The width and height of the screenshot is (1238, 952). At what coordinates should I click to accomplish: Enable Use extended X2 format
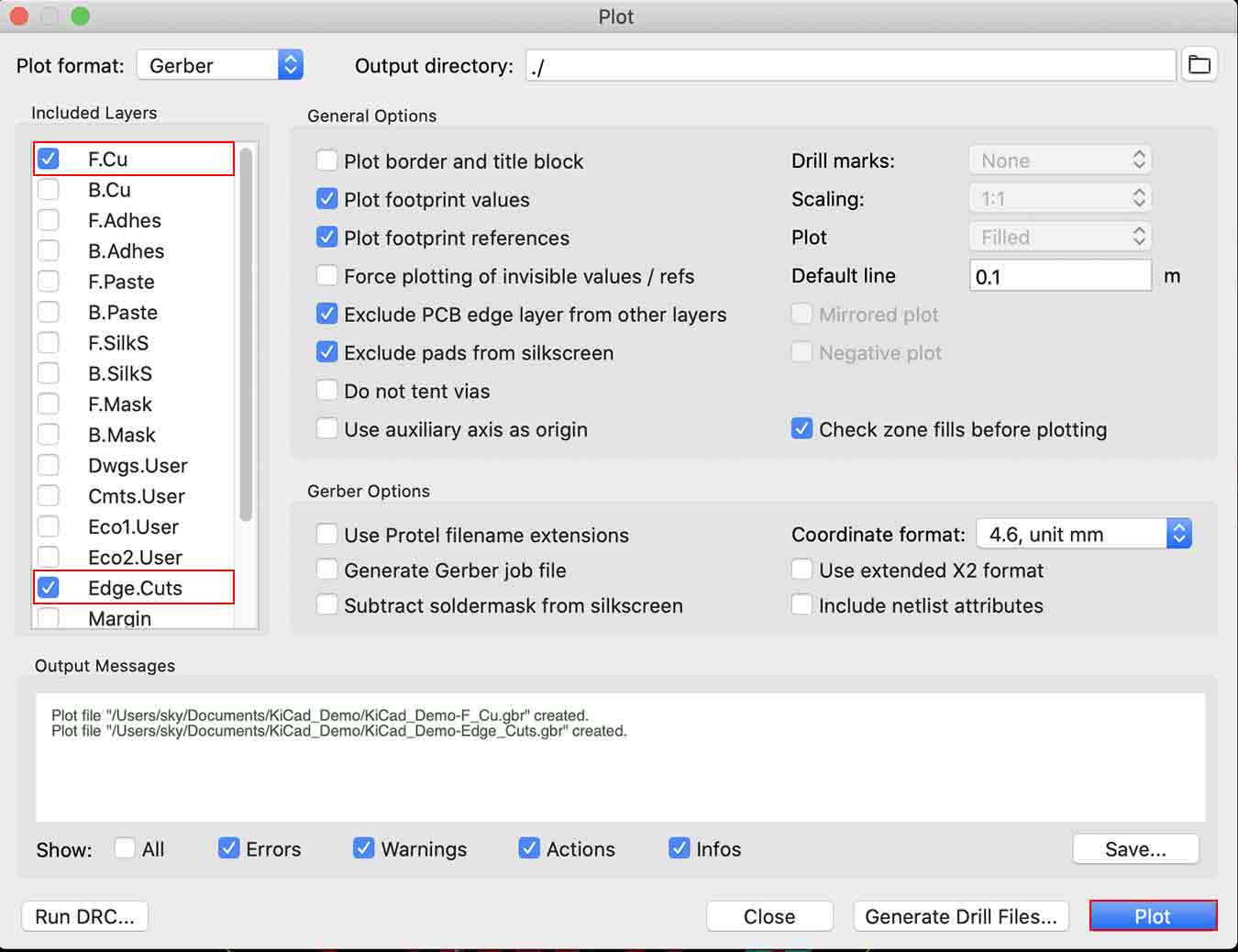(x=802, y=570)
